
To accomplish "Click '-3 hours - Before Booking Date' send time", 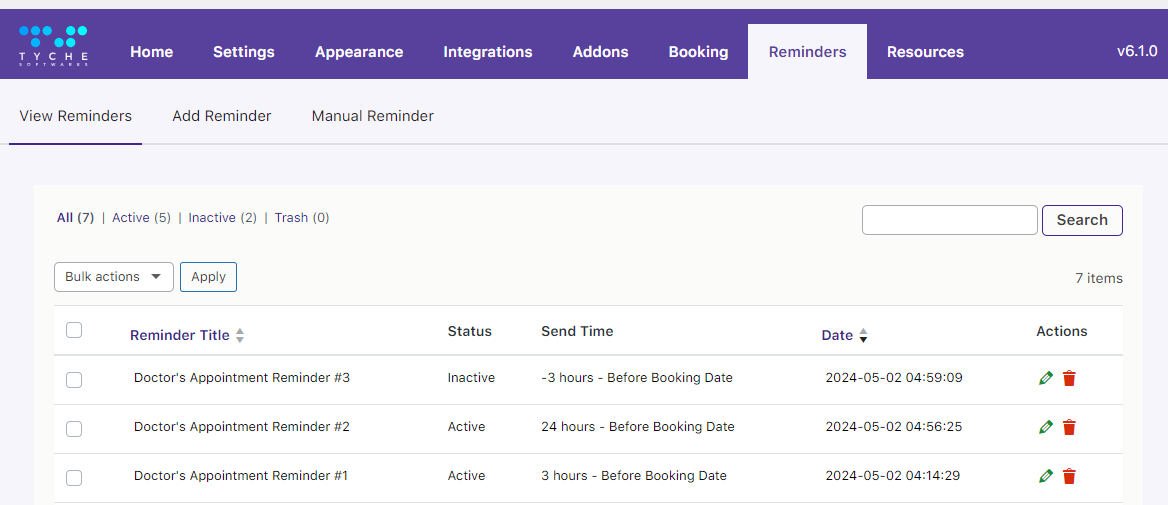I will (637, 378).
